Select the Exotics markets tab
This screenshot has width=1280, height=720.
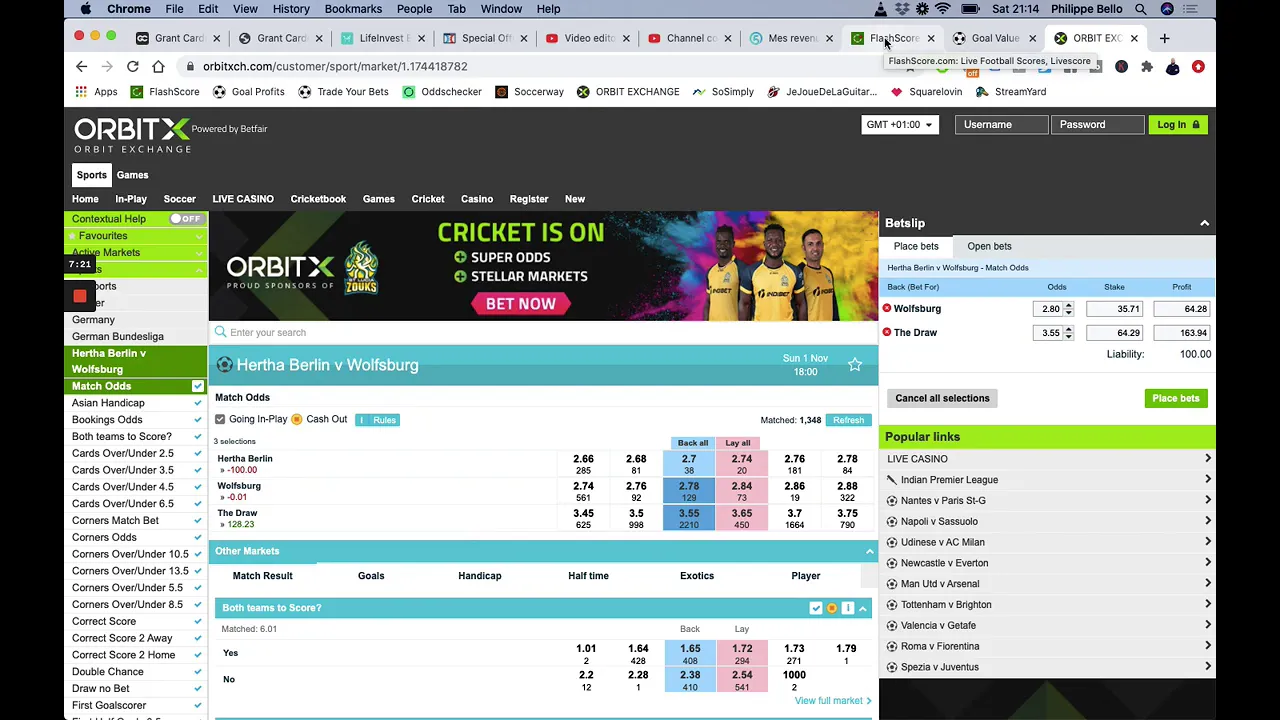pyautogui.click(x=697, y=576)
